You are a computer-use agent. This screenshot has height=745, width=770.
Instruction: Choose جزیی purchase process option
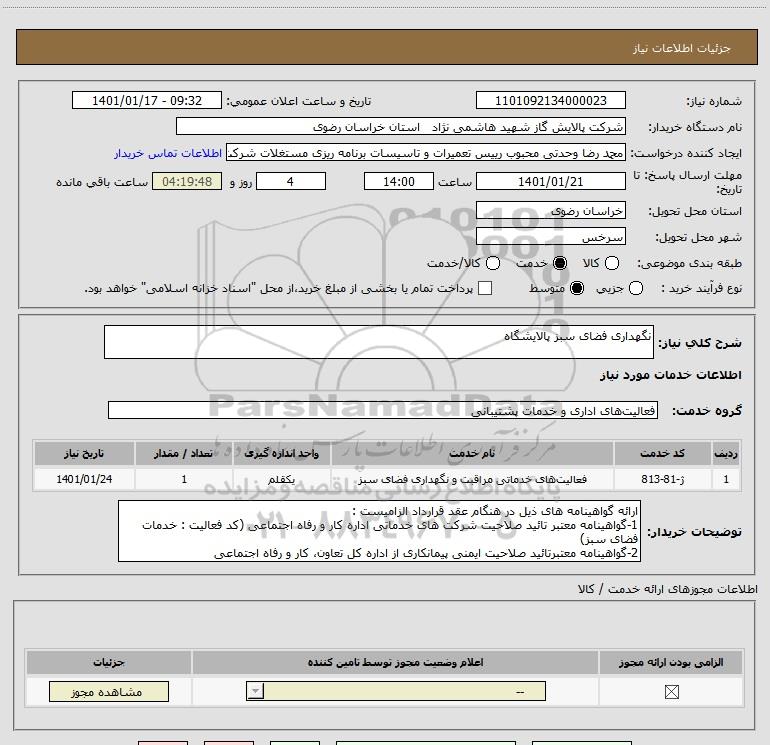635,288
